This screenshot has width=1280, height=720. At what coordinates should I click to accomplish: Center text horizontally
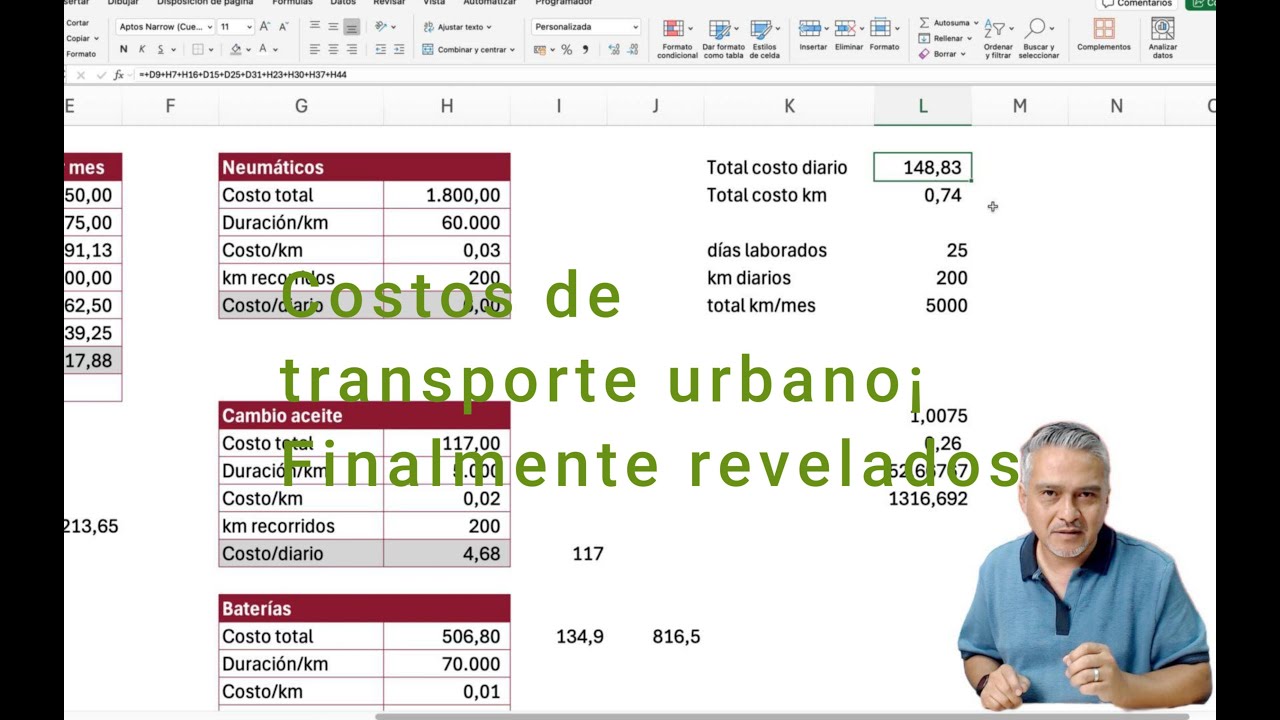pyautogui.click(x=333, y=49)
